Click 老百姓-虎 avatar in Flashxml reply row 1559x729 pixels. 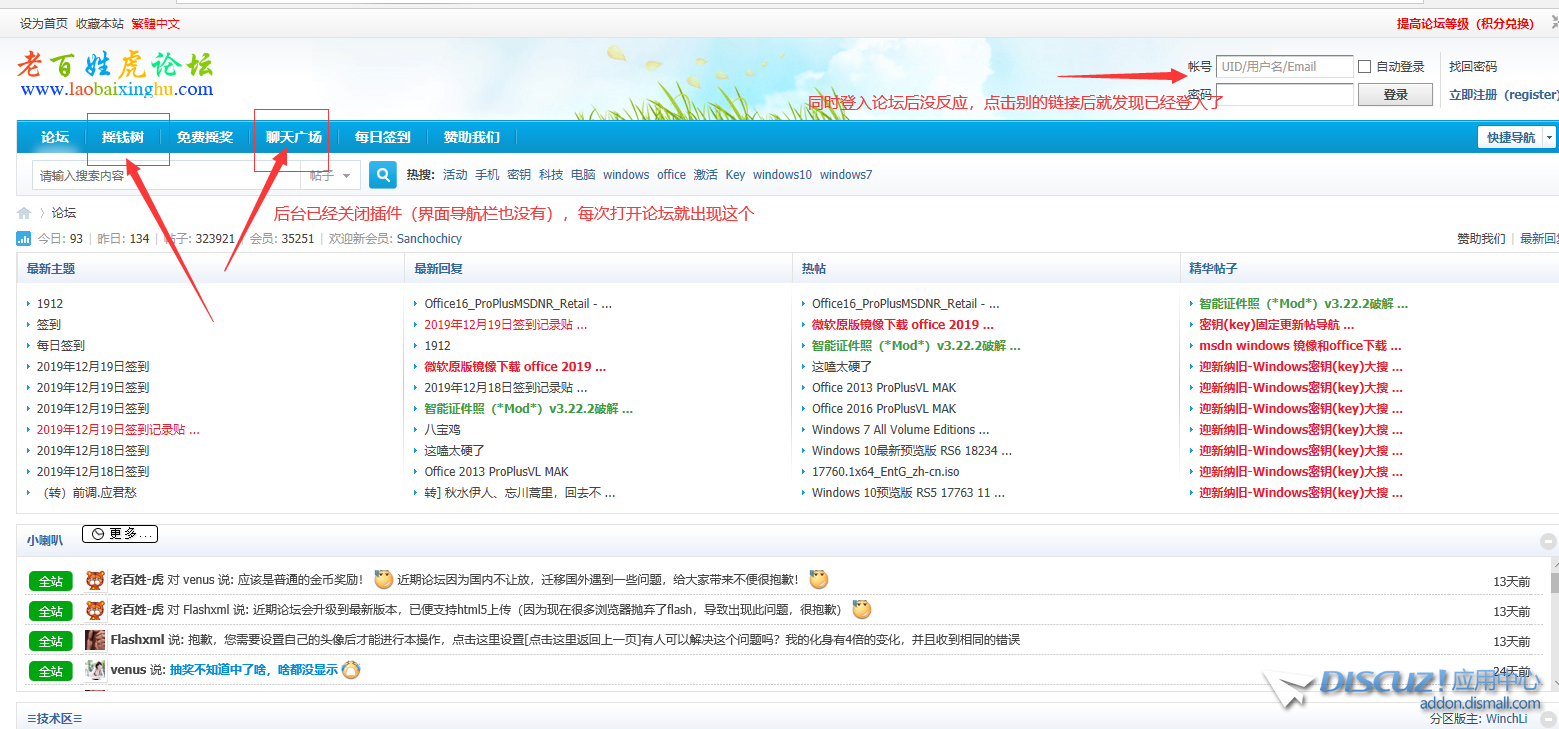[95, 610]
